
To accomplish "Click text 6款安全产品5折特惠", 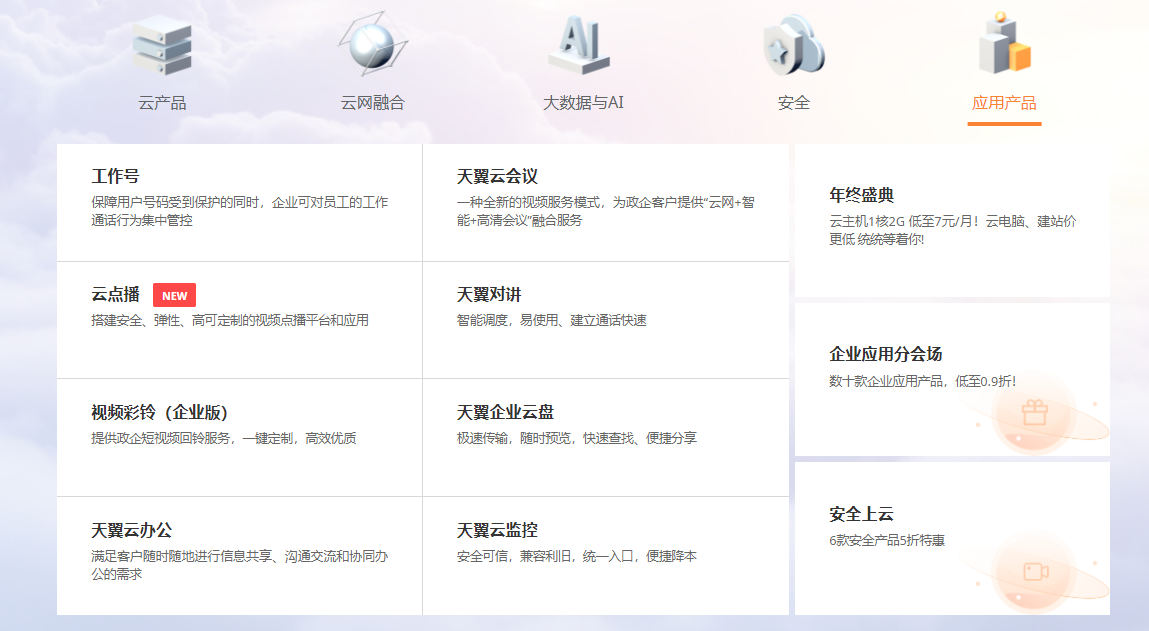I will [887, 540].
